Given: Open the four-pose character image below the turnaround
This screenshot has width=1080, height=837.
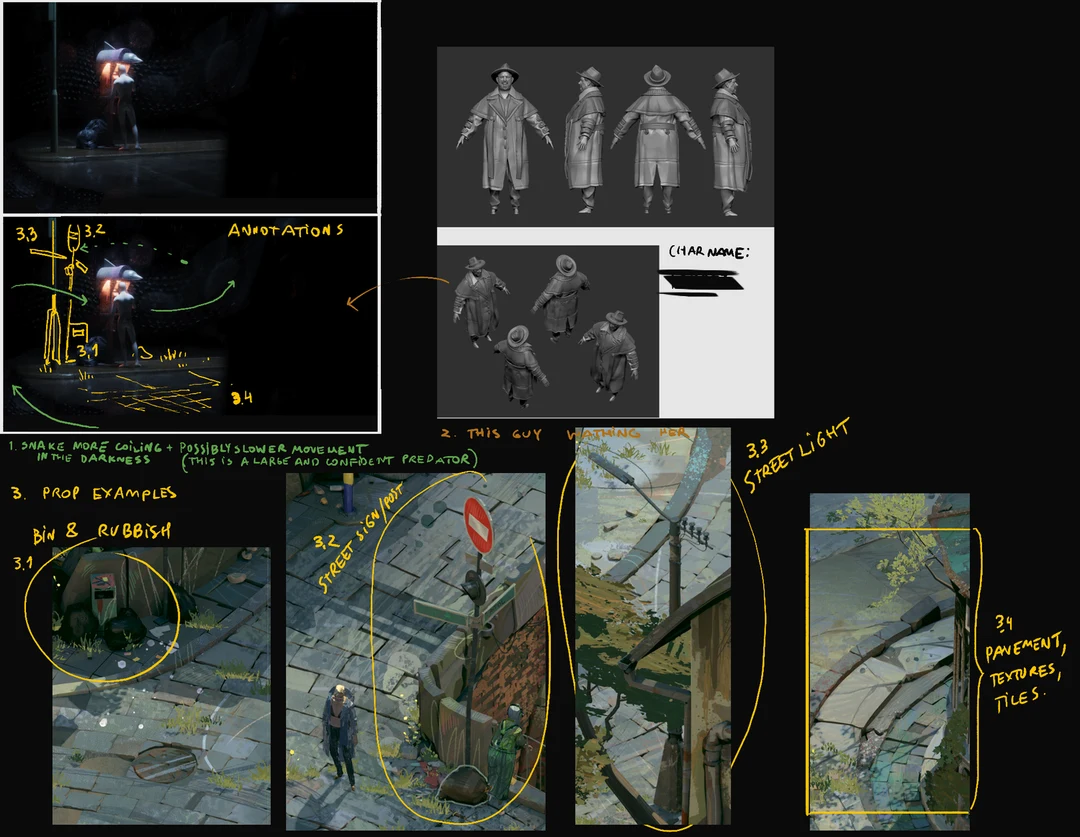Looking at the screenshot, I should (548, 331).
